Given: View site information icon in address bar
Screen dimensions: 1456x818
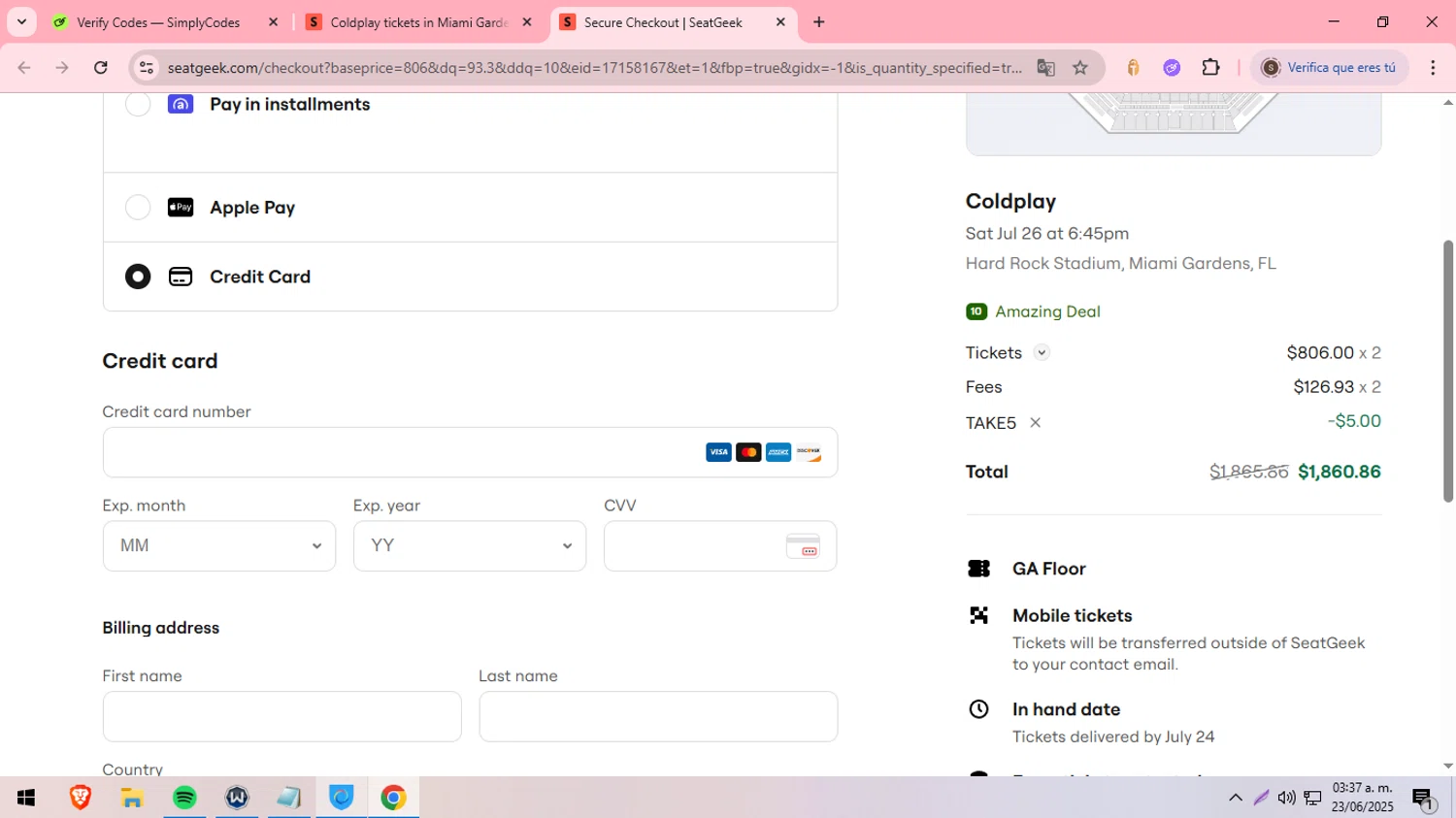Looking at the screenshot, I should 147,68.
